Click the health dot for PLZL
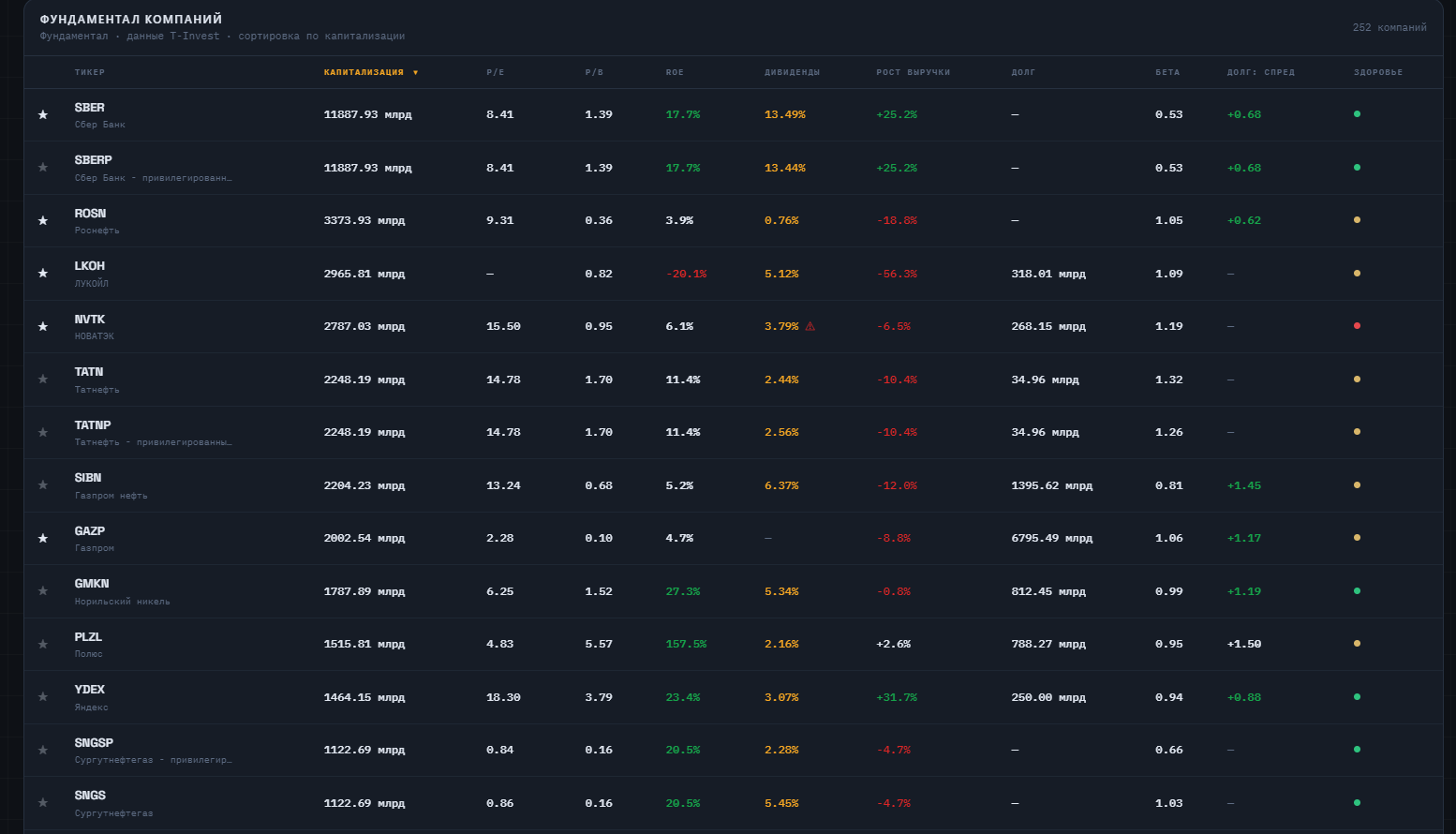The image size is (1456, 834). [x=1357, y=644]
